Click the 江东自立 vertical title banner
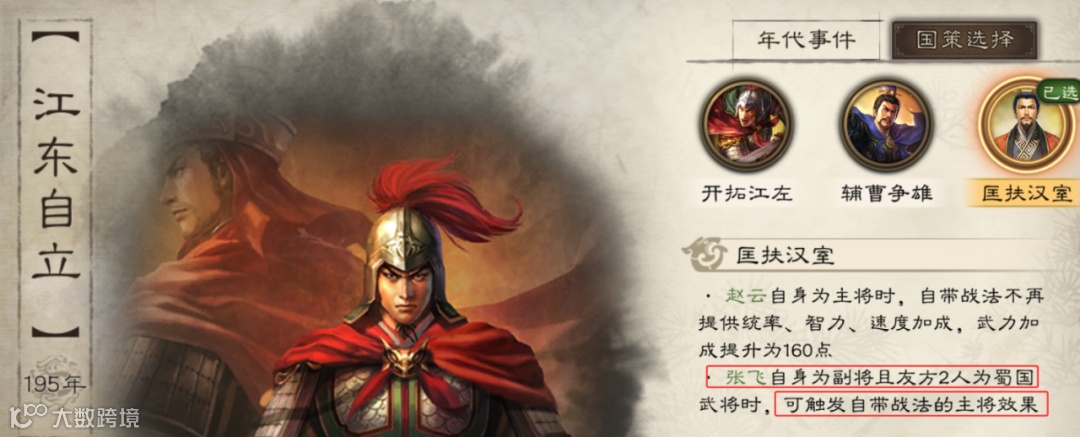Viewport: 1080px width, 437px height. coord(56,184)
